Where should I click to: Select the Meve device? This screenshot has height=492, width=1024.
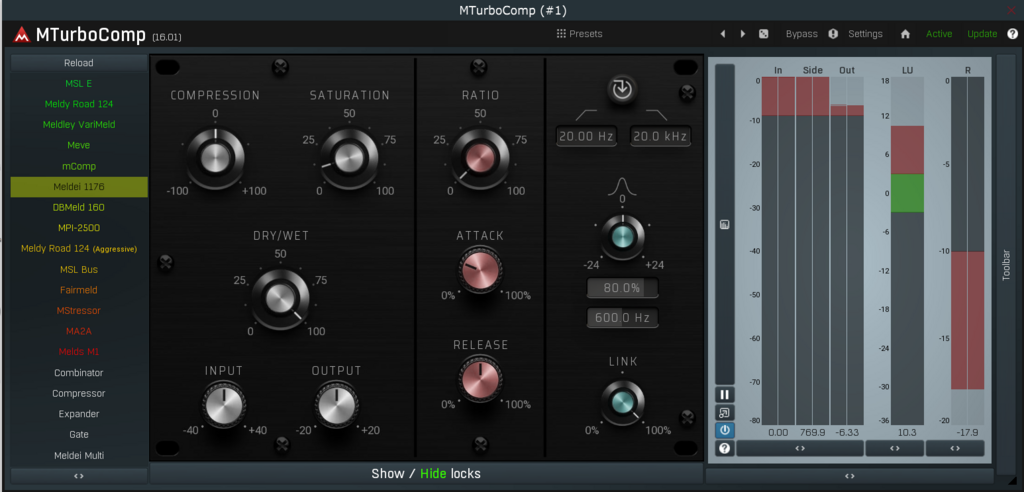(x=78, y=145)
